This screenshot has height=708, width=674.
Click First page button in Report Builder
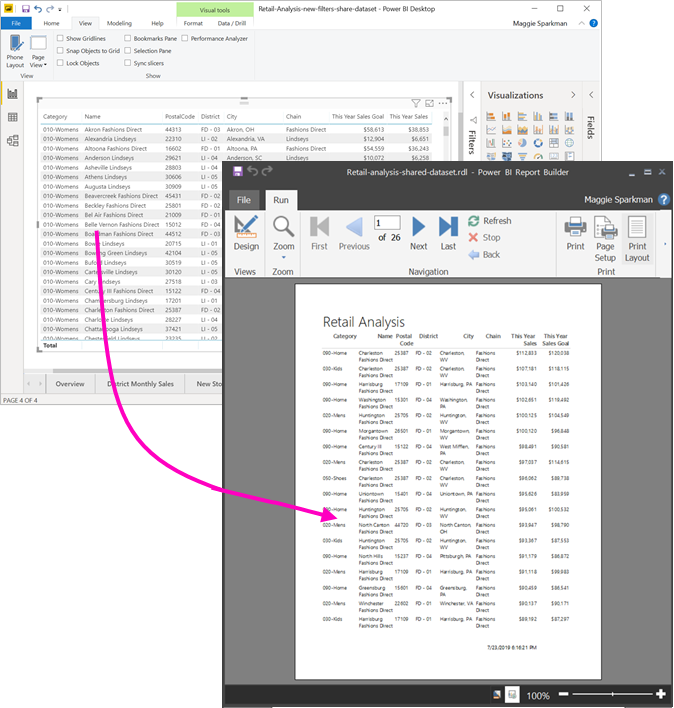319,233
